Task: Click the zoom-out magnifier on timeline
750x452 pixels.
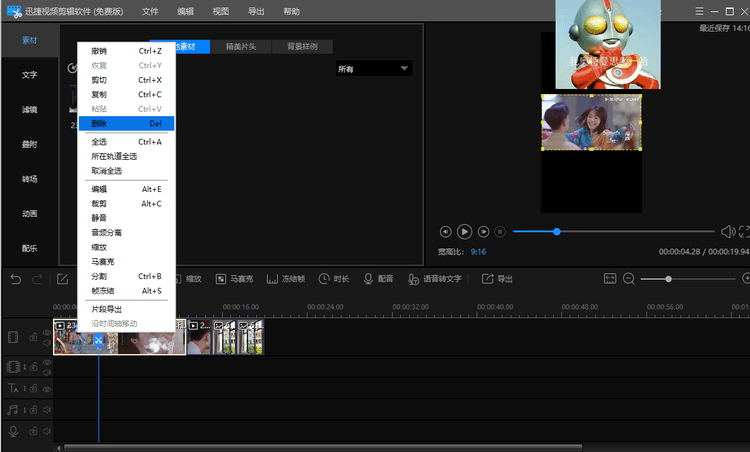Action: [629, 279]
